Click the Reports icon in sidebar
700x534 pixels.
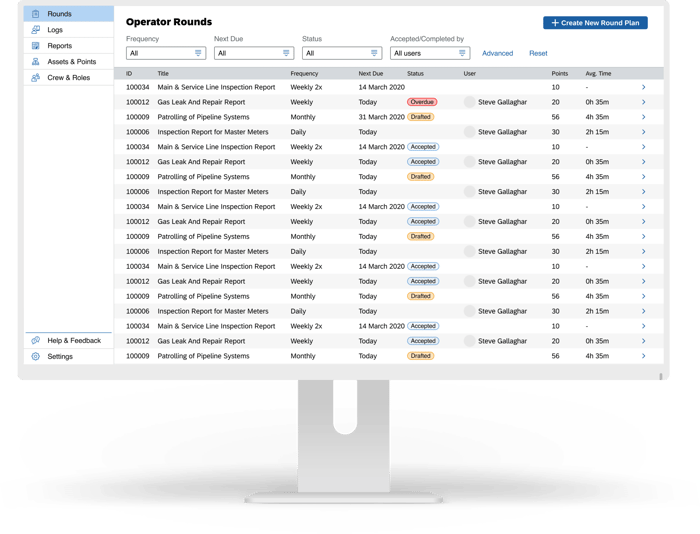point(36,46)
